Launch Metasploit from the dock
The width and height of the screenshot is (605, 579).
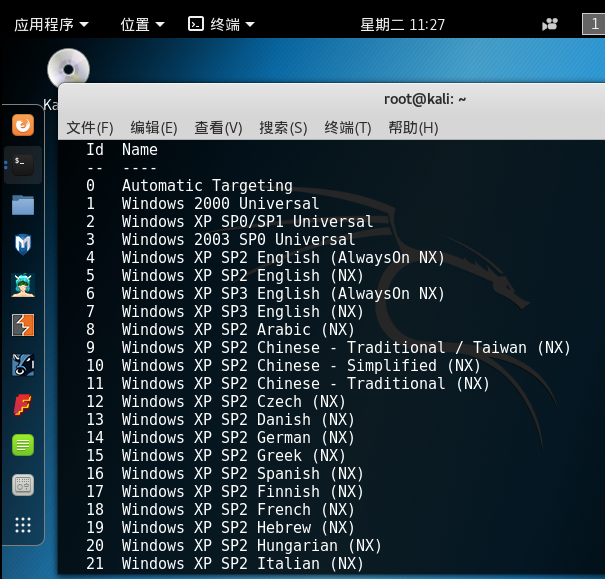tap(23, 245)
